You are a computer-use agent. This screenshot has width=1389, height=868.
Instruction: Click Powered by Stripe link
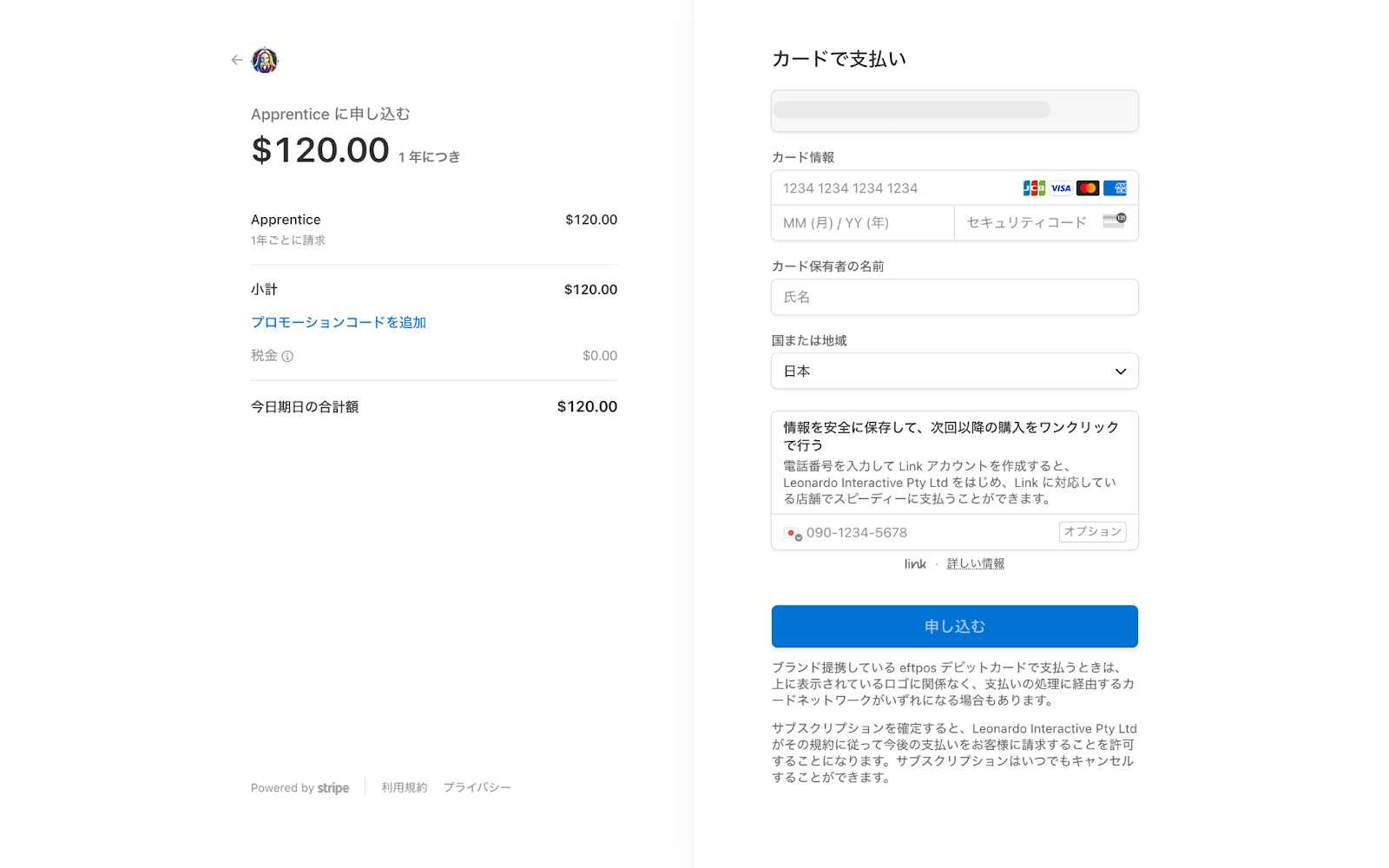point(300,788)
